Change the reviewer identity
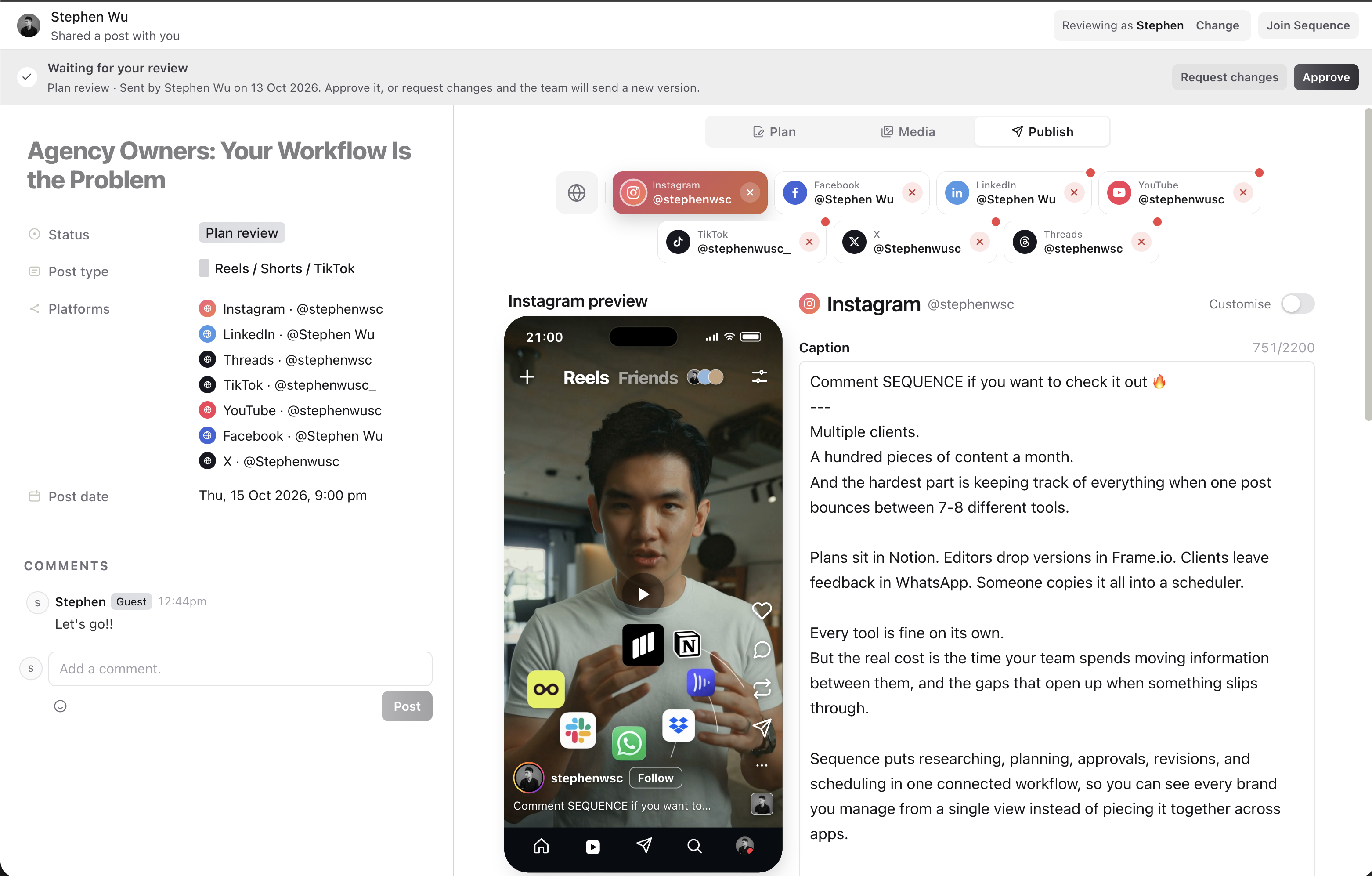The width and height of the screenshot is (1372, 876). click(x=1217, y=25)
